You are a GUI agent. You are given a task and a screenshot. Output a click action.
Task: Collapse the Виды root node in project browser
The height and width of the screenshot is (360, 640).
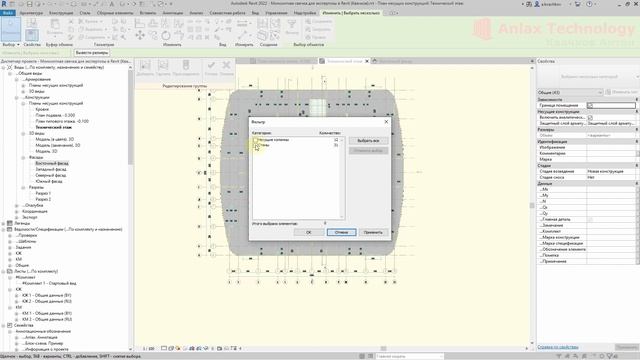[3, 67]
